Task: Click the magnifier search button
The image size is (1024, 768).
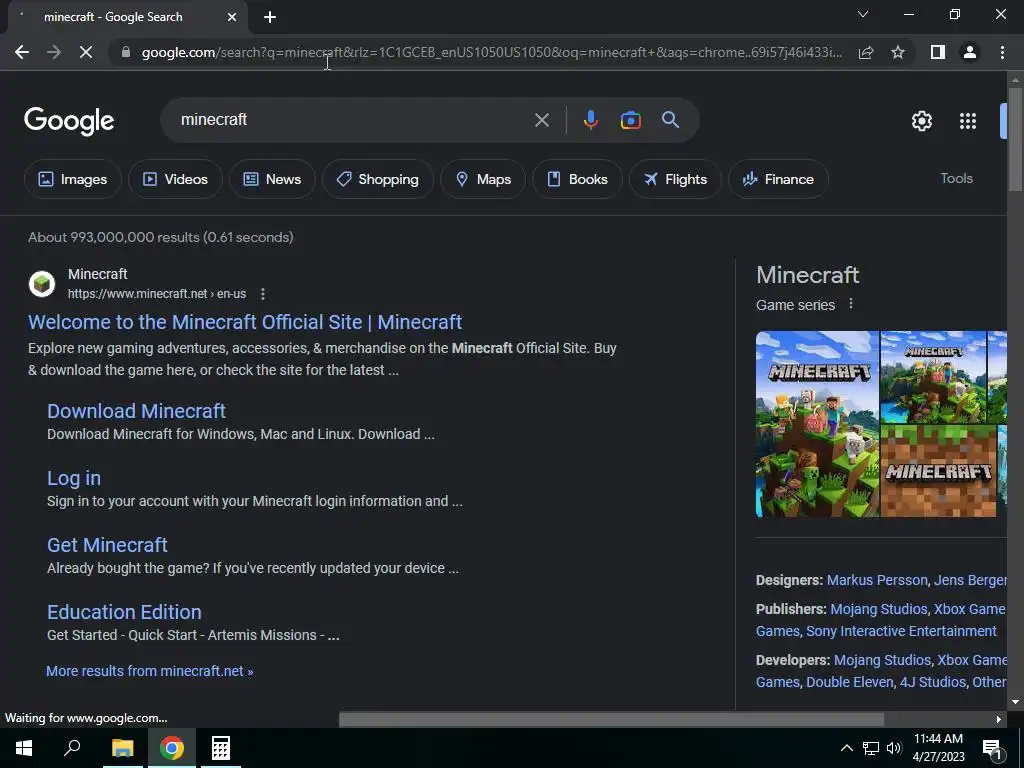Action: point(670,120)
